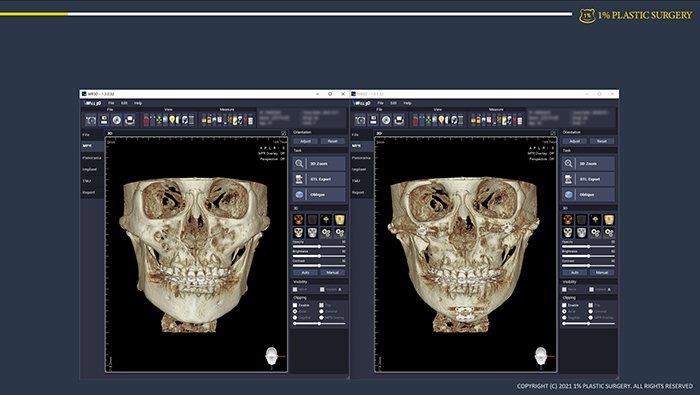Click the CD disc icon in right window
700x395 pixels.
point(386,120)
